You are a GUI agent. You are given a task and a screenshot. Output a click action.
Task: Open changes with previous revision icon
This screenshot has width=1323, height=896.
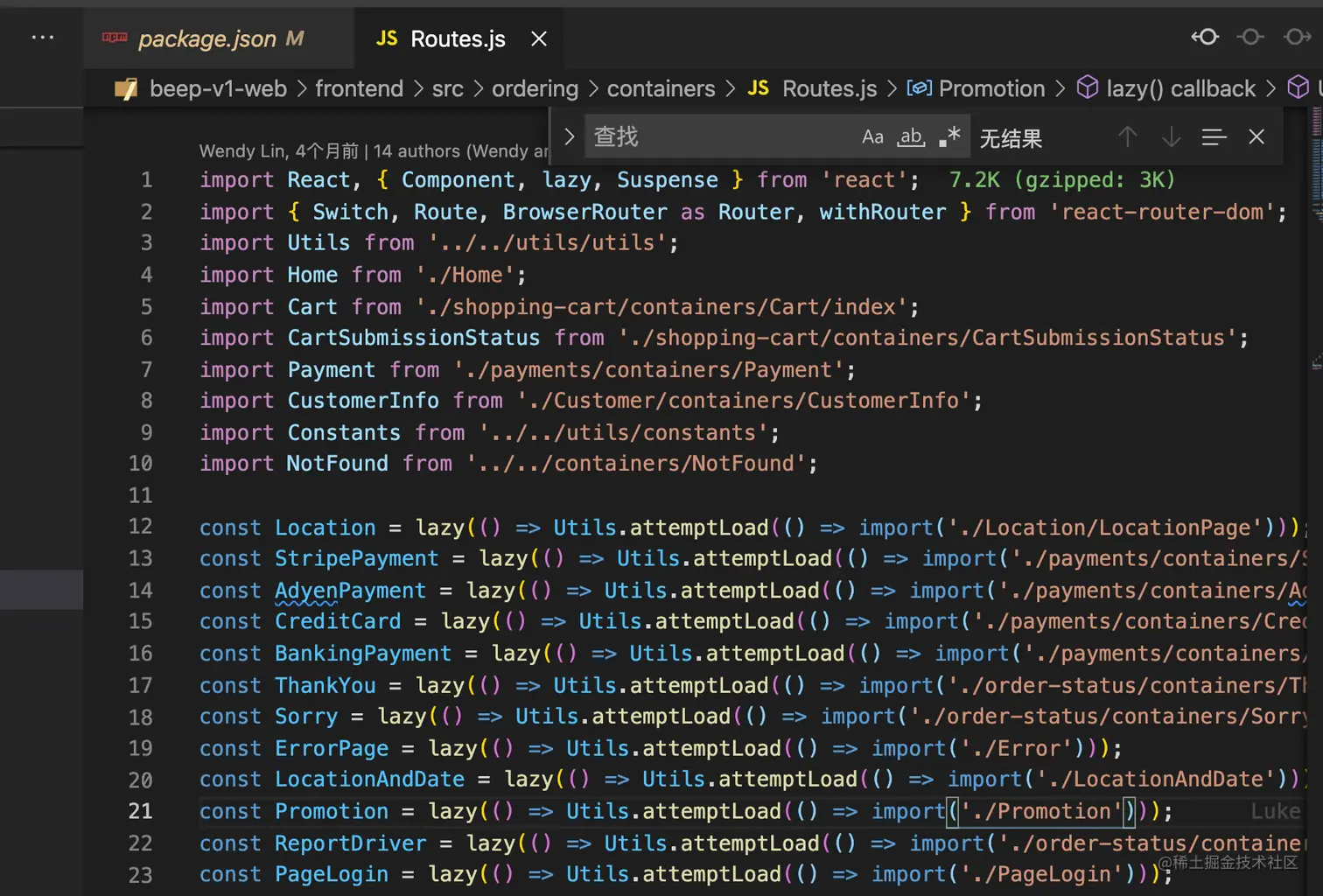1205,37
